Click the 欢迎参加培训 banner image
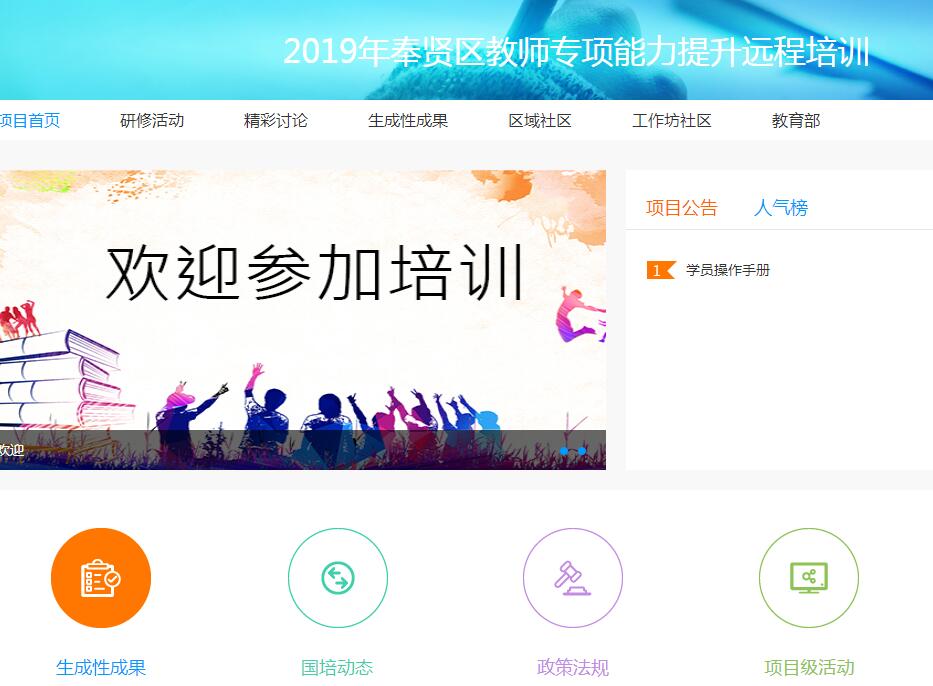Screen dimensions: 933x686 coord(303,320)
